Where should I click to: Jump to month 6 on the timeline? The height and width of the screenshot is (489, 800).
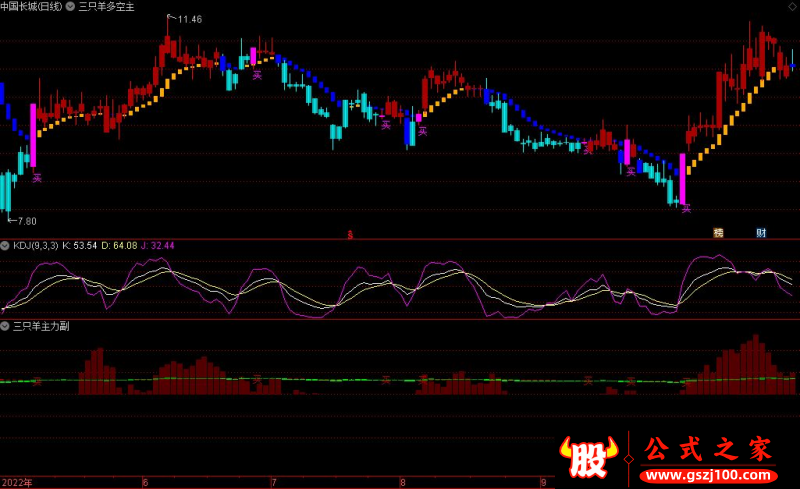(145, 482)
